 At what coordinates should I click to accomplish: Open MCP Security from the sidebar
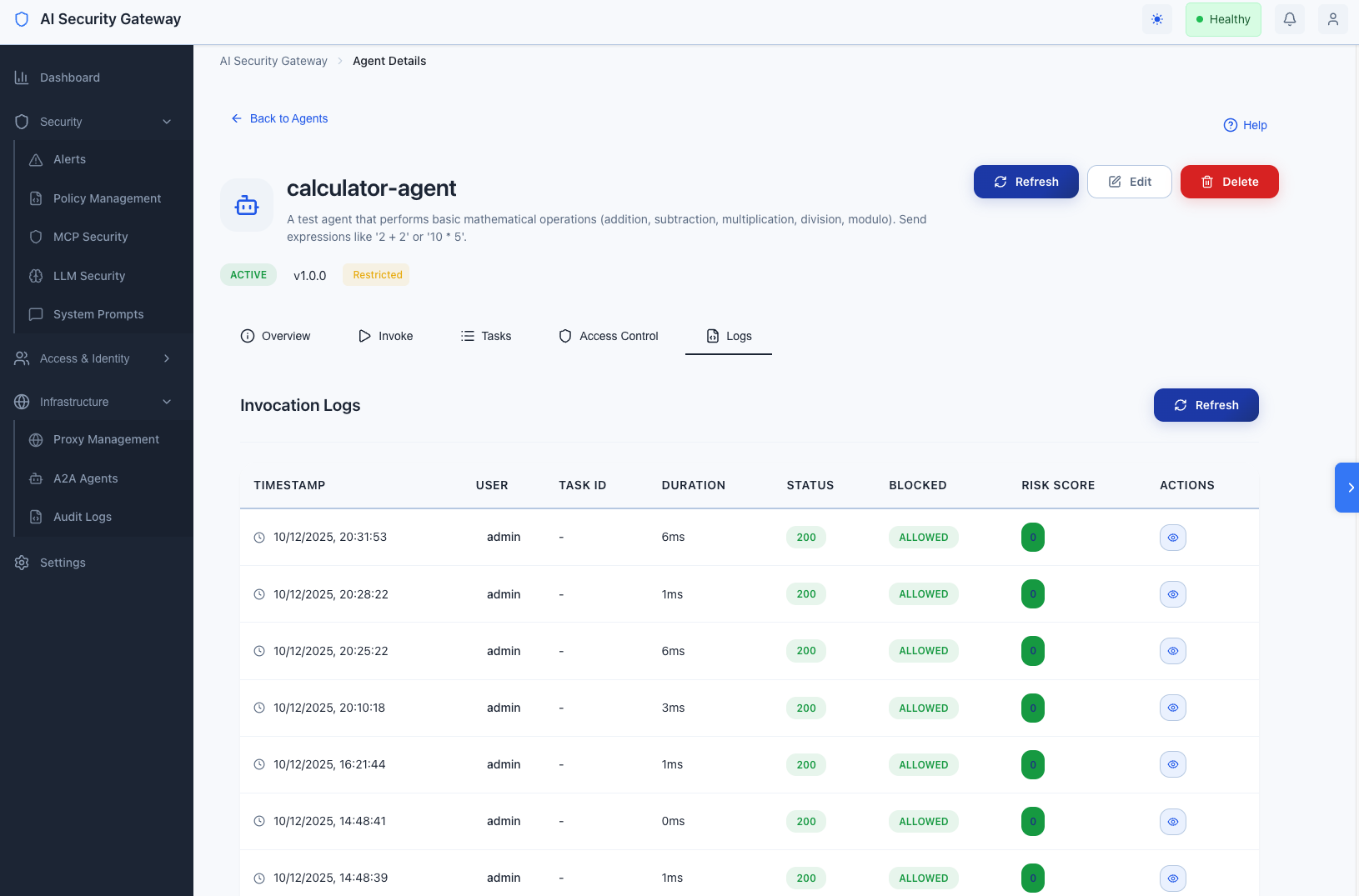(90, 237)
